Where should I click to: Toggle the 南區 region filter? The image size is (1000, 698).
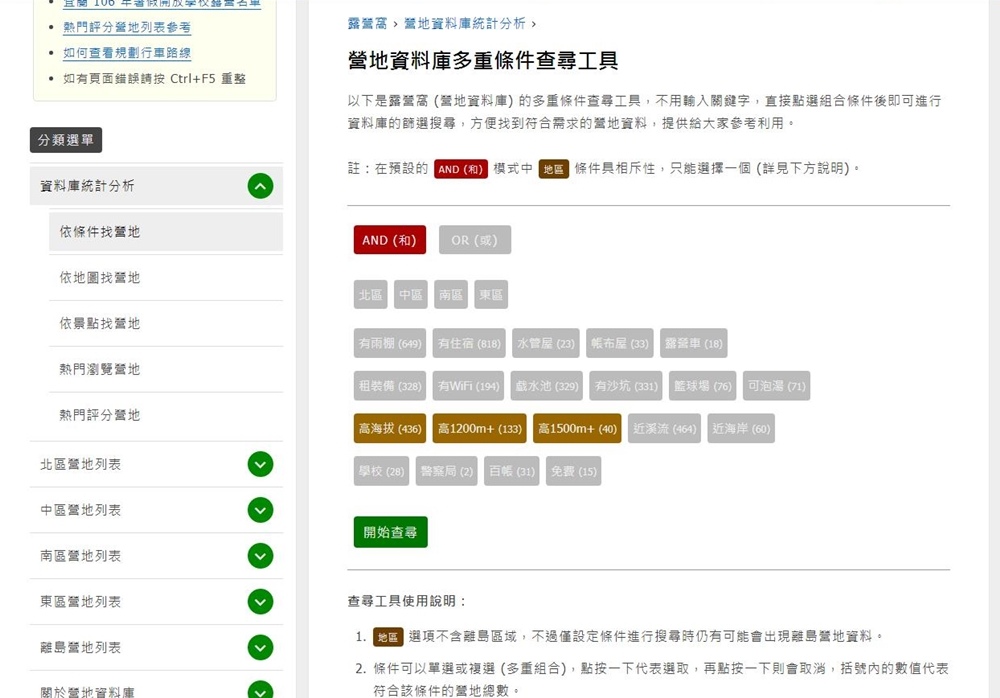point(451,295)
